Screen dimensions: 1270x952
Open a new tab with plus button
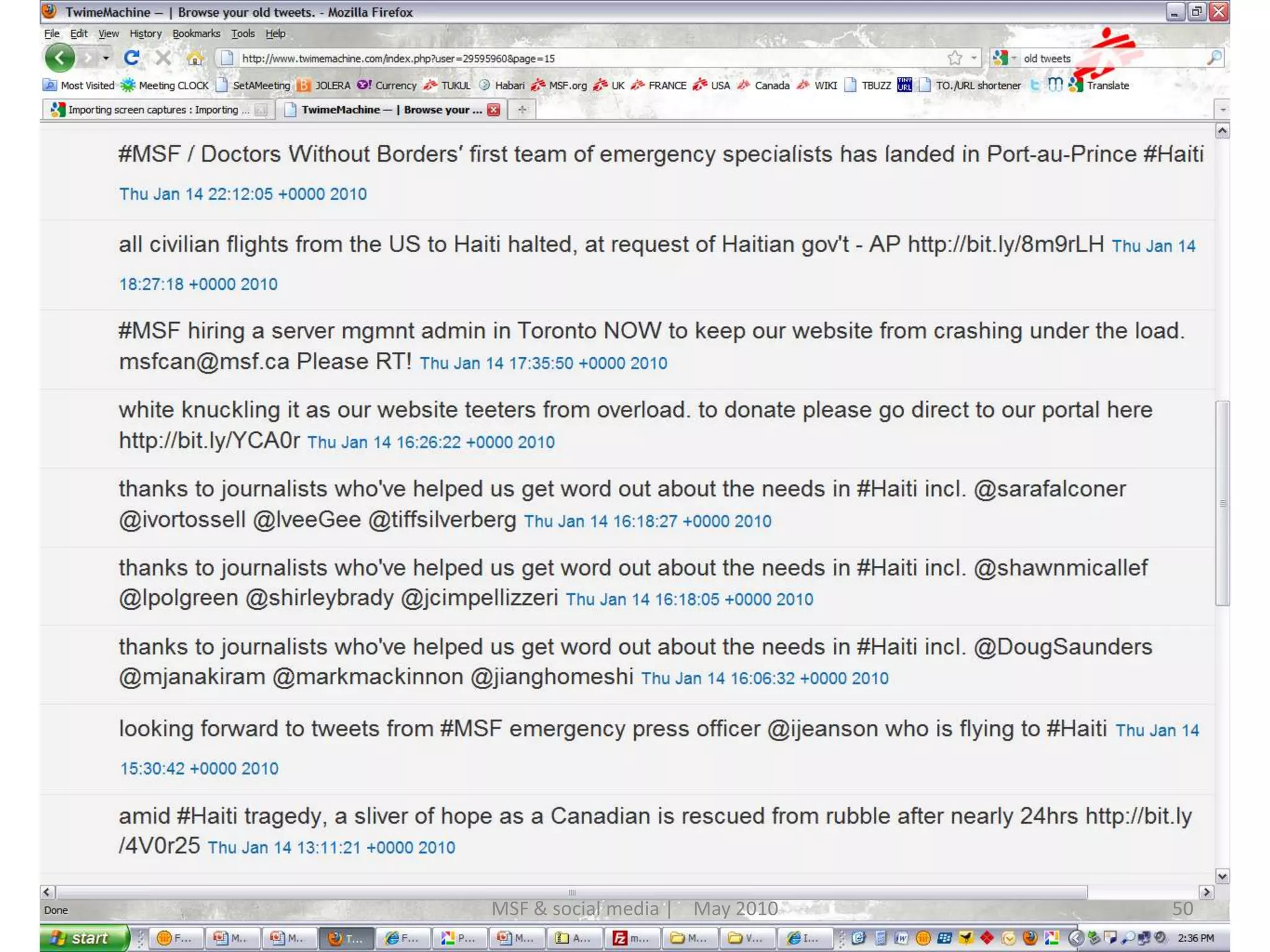pos(522,110)
